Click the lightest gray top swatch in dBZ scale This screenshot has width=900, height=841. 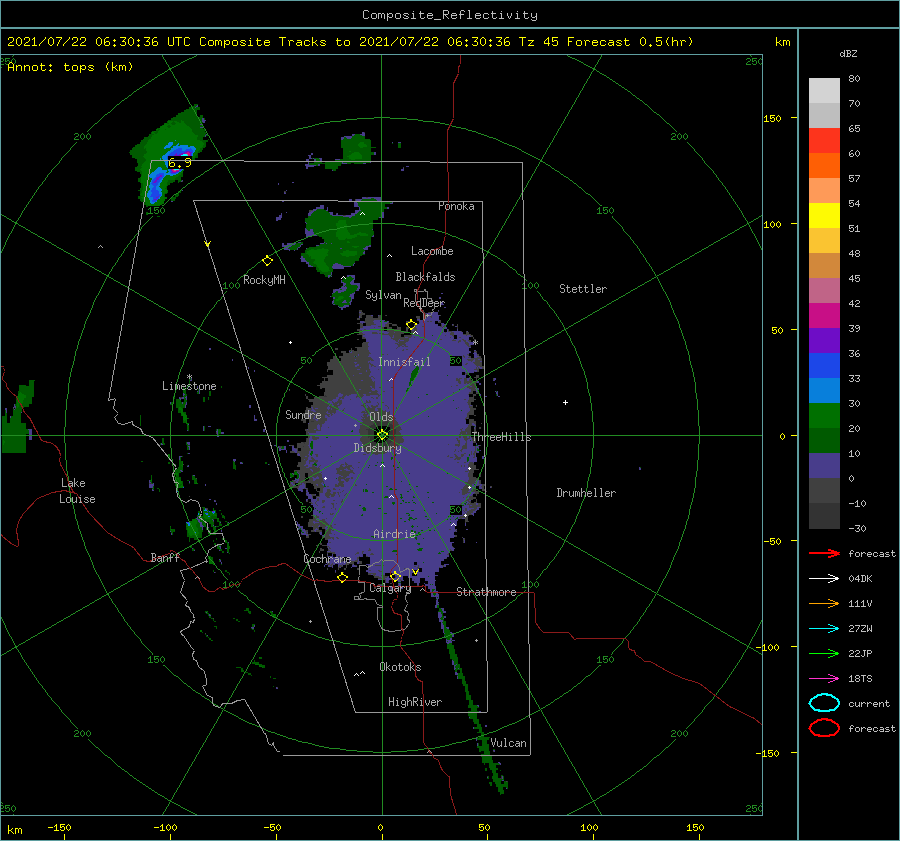click(x=824, y=91)
